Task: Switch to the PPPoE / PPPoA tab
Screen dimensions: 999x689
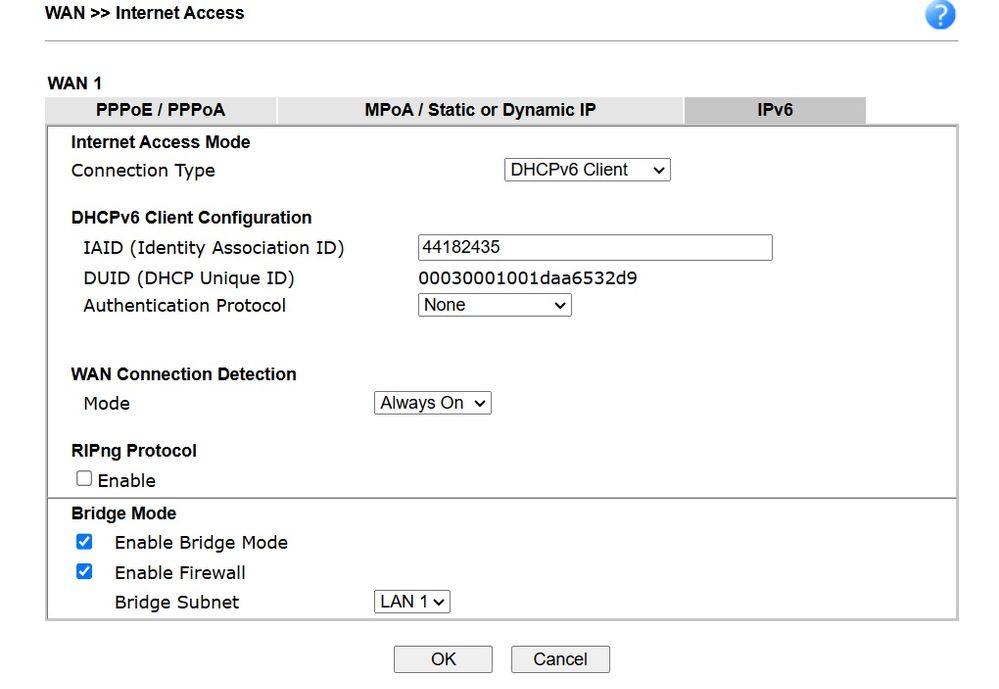Action: pos(161,110)
